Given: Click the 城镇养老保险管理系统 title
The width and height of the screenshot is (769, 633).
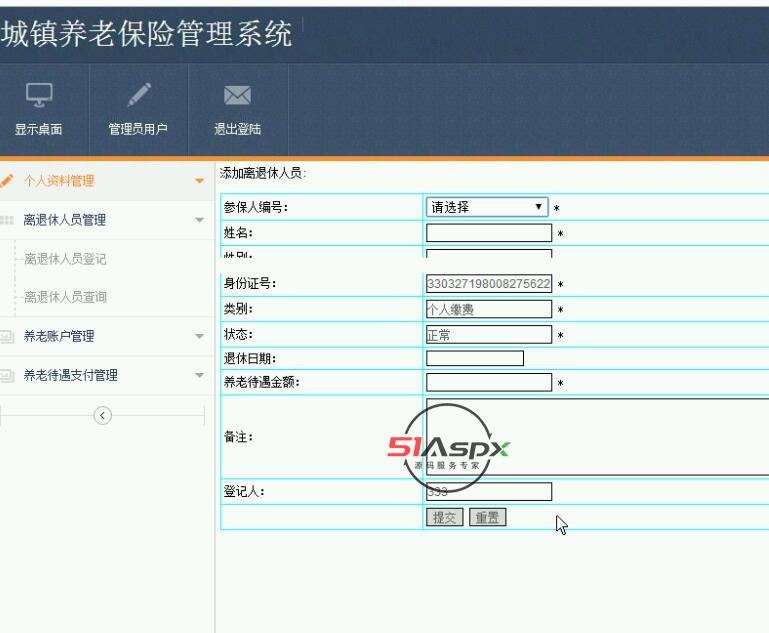Looking at the screenshot, I should (x=146, y=34).
